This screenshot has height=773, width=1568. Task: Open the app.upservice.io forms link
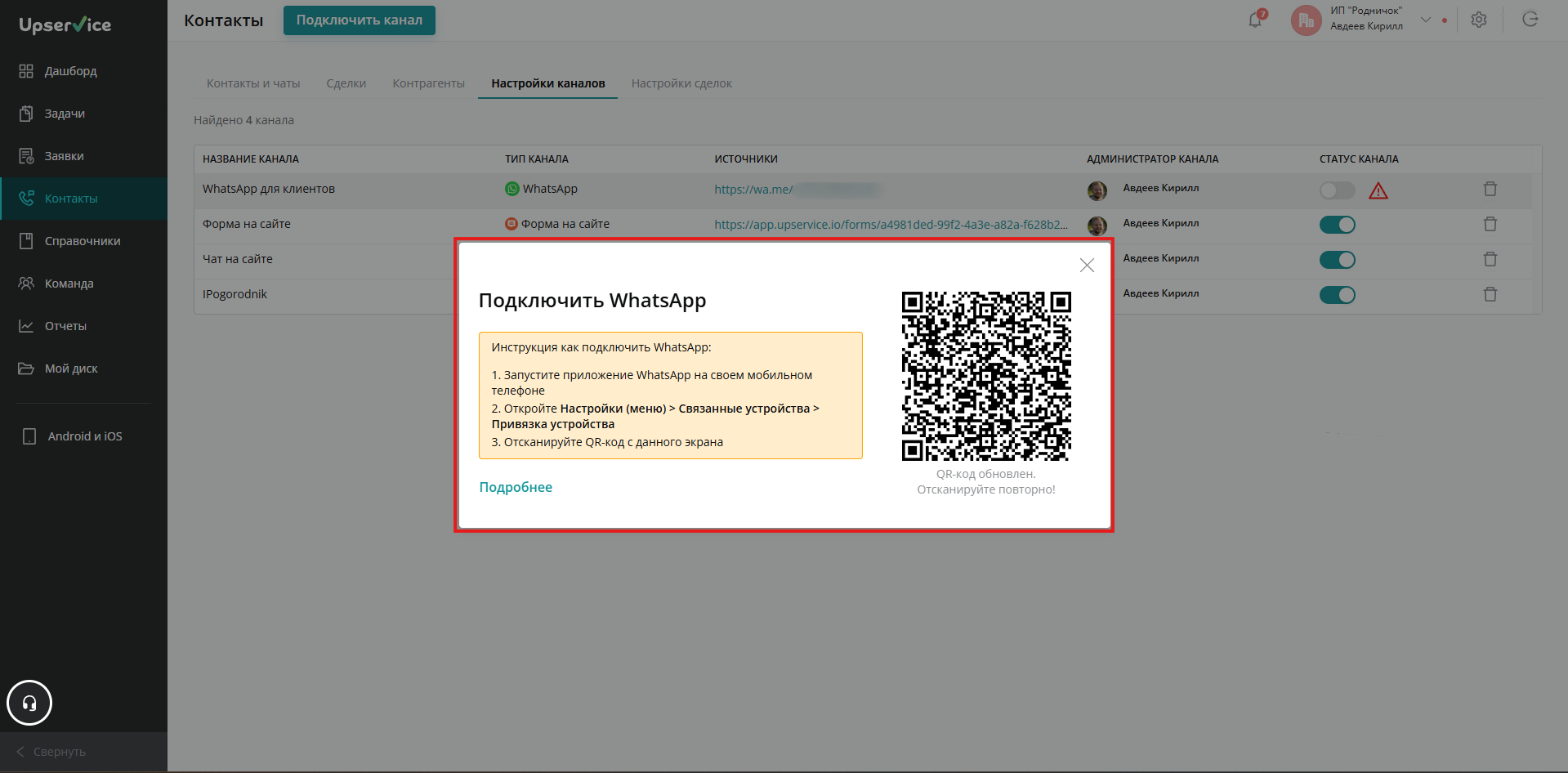click(891, 225)
